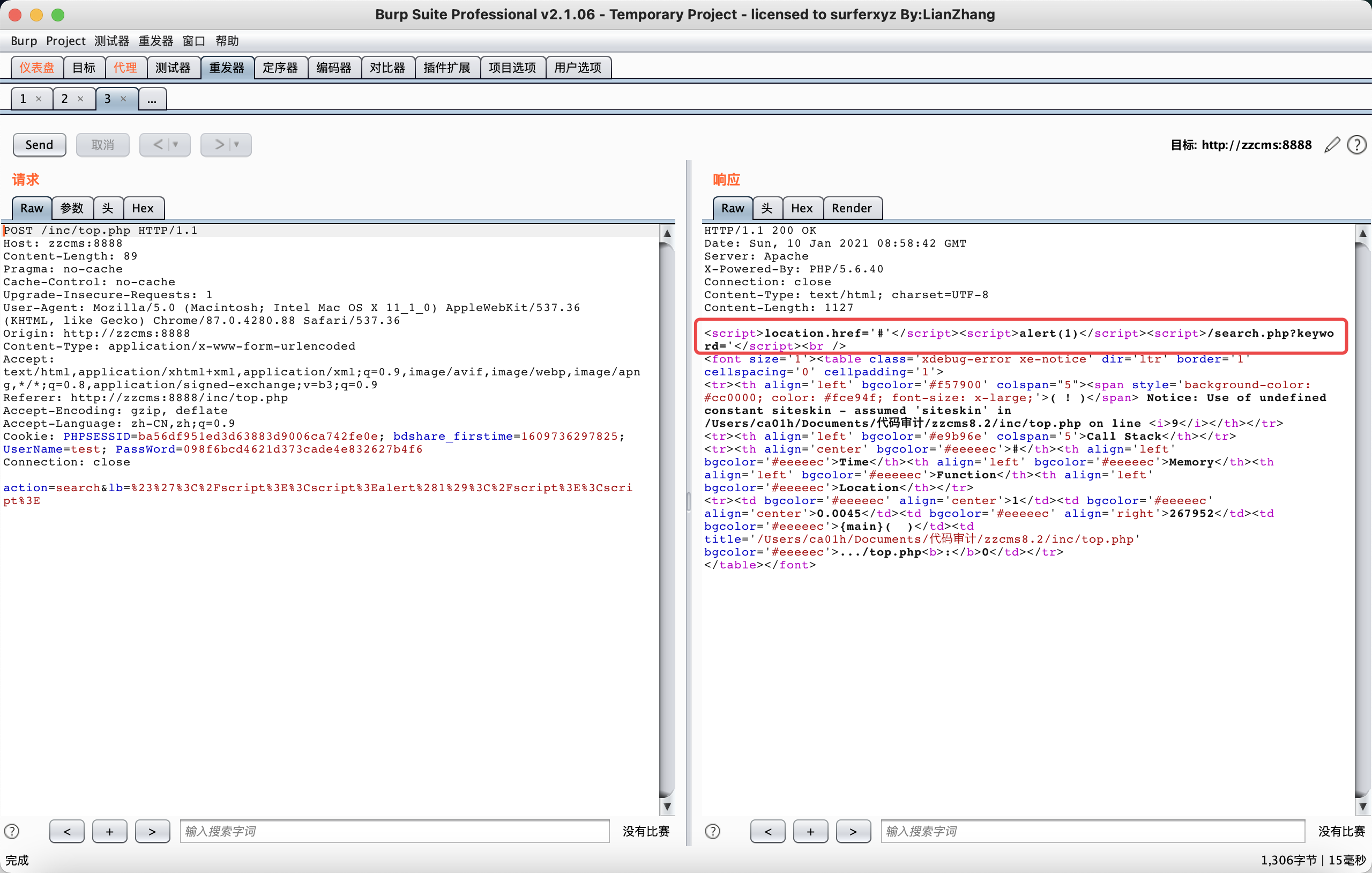1372x873 pixels.
Task: Focus the request search input field
Action: [x=394, y=831]
